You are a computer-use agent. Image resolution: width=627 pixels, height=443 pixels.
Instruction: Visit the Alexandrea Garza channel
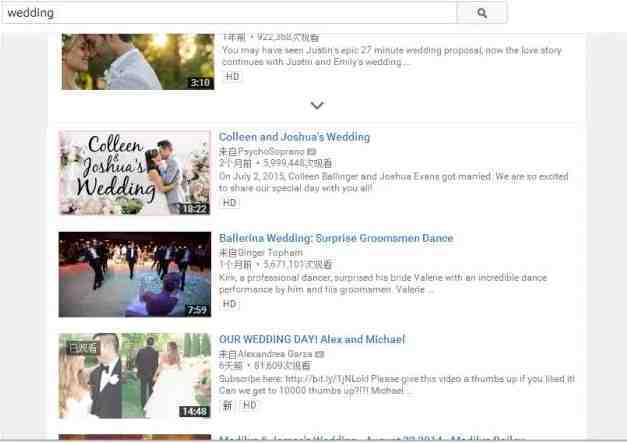click(275, 354)
